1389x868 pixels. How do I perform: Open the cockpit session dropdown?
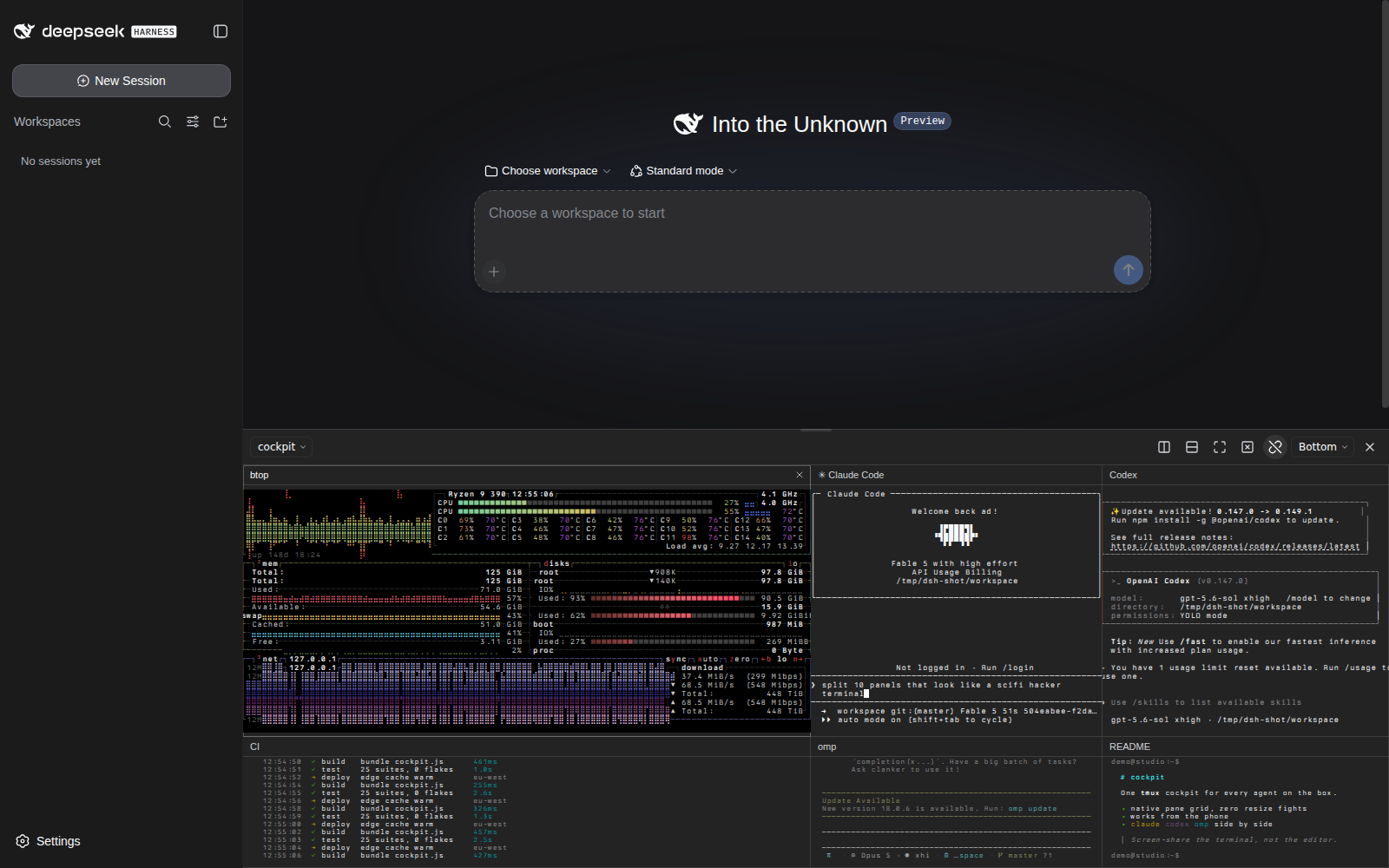[x=281, y=447]
